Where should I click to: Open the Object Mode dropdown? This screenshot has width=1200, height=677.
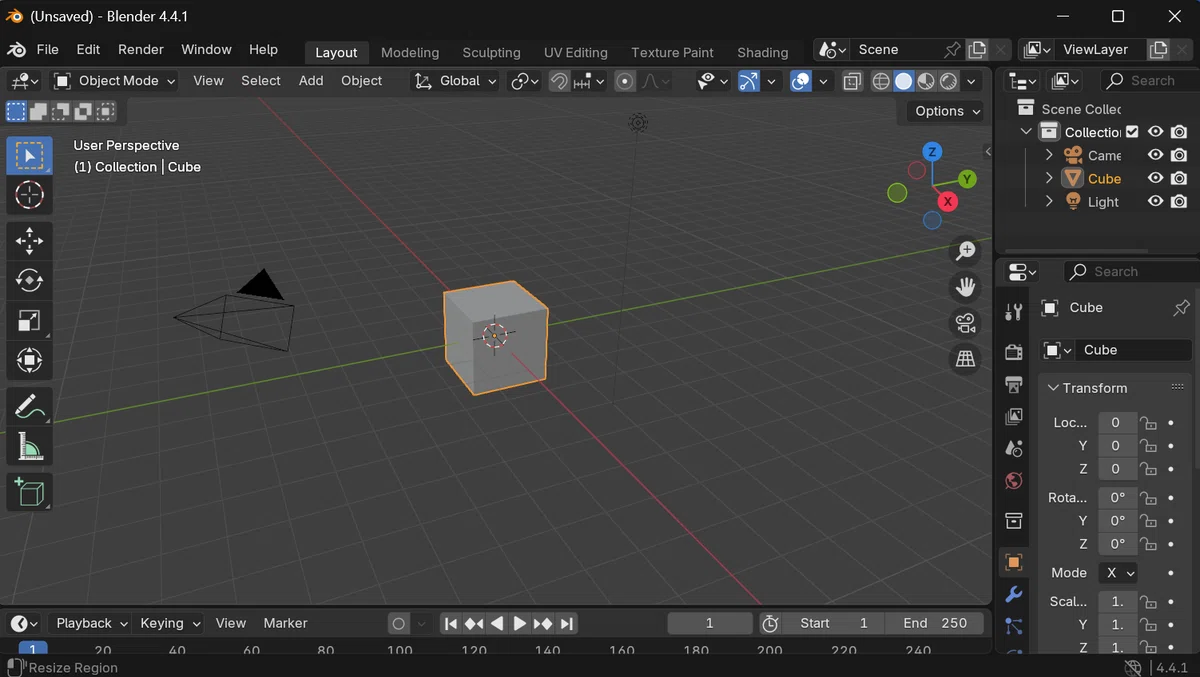point(115,81)
